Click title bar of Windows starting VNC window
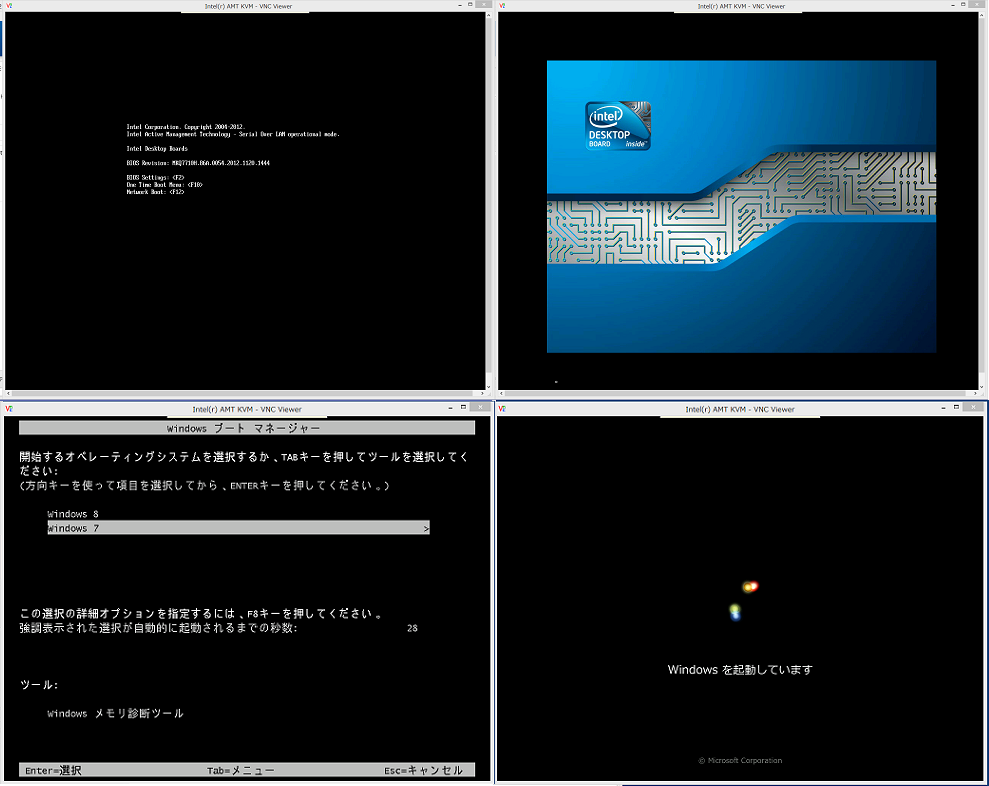 [740, 409]
